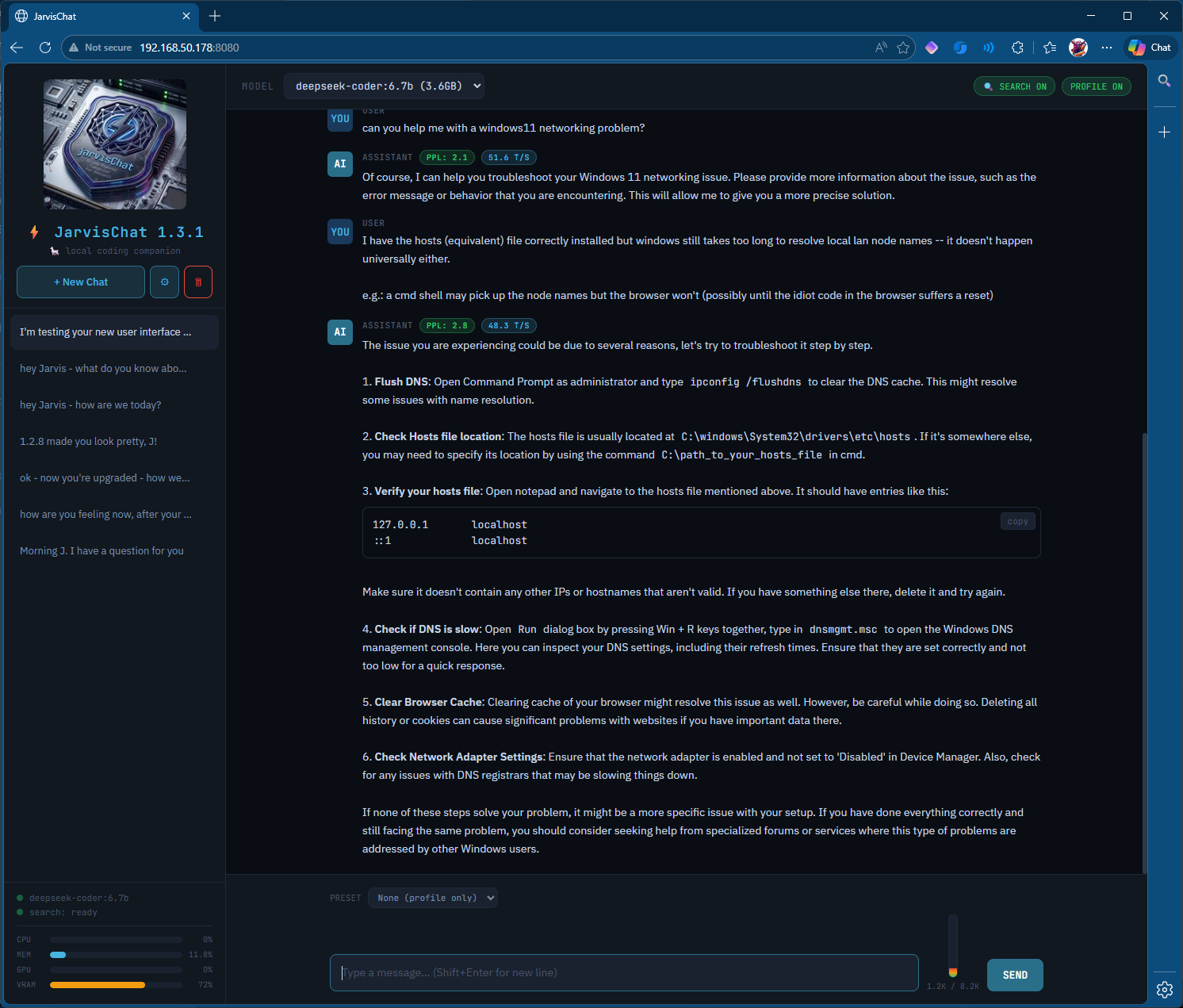Open chat "Morning J. I have a question"
This screenshot has width=1183, height=1008.
(114, 550)
